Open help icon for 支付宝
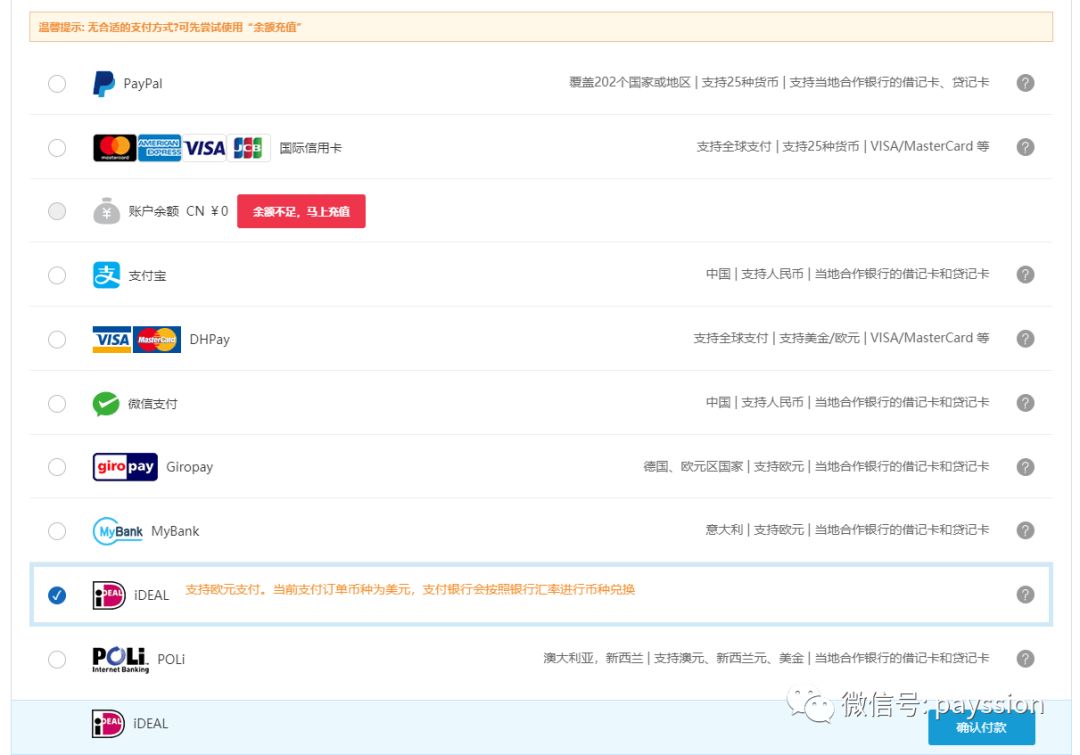The image size is (1080, 755). [x=1025, y=274]
